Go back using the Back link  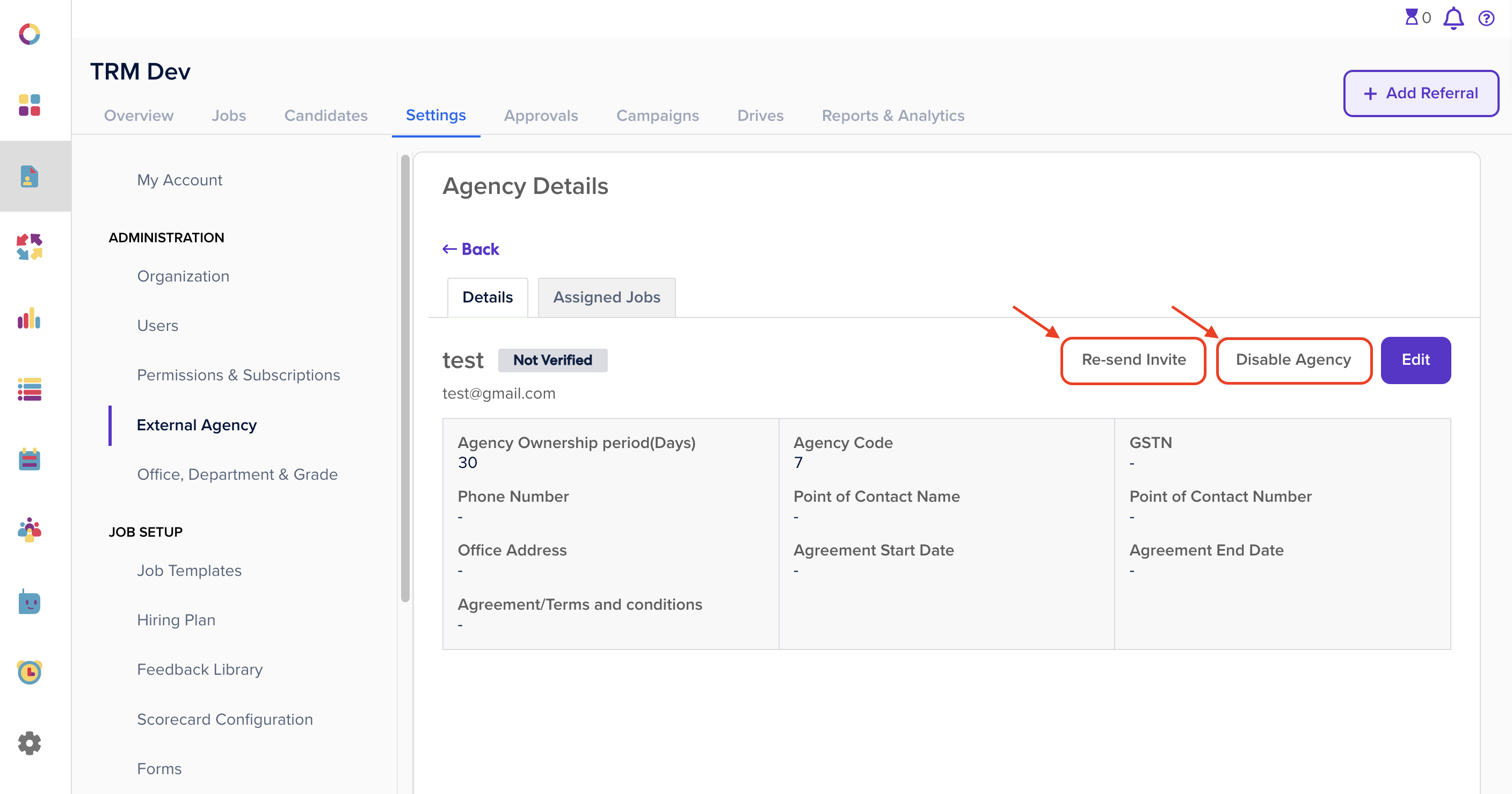click(471, 249)
